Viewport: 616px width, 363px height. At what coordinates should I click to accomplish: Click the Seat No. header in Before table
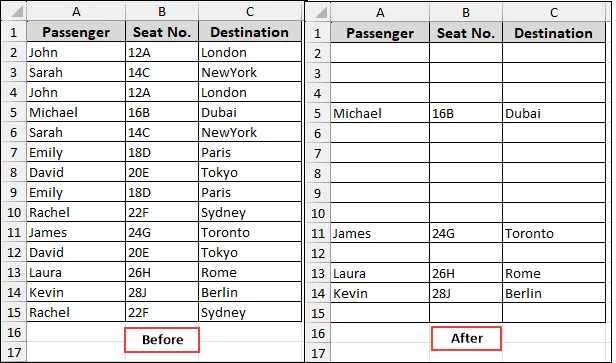click(x=162, y=32)
